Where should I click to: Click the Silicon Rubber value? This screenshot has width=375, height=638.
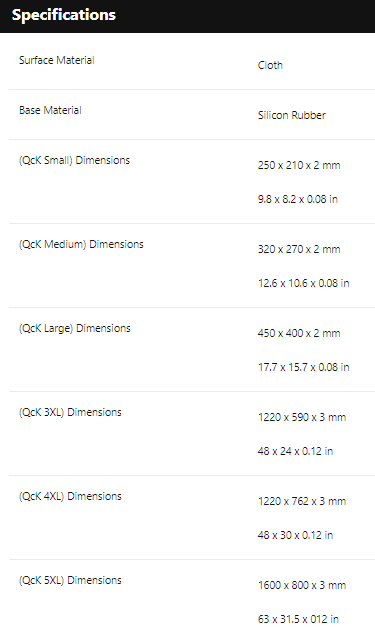[x=292, y=115]
